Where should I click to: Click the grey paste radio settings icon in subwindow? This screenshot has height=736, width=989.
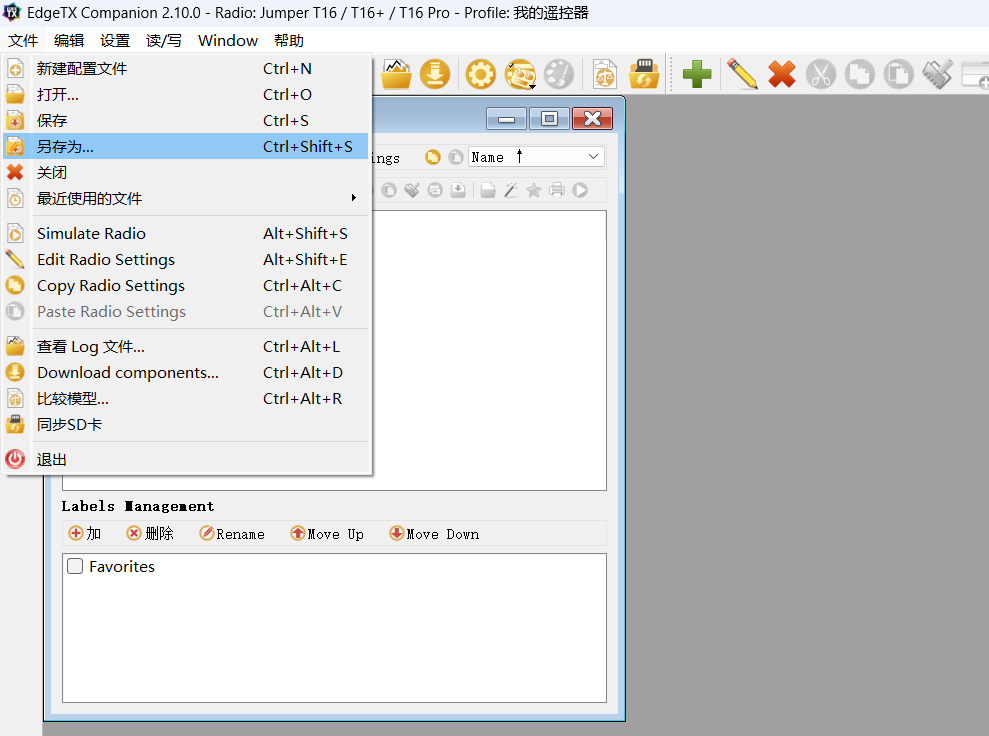455,157
